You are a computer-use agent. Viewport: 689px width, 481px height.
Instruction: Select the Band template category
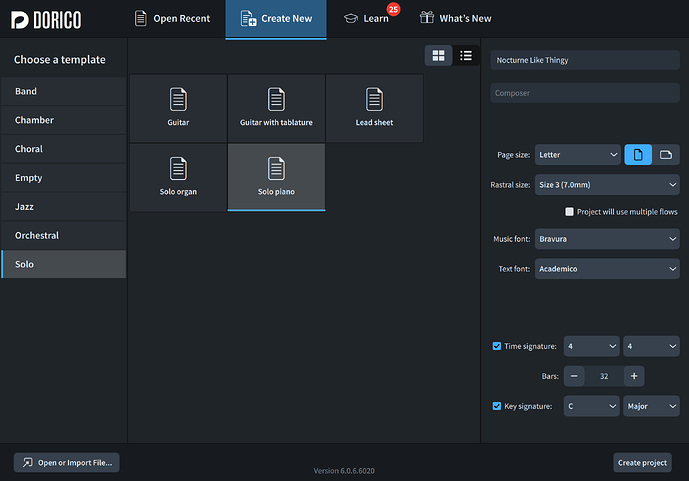64,91
